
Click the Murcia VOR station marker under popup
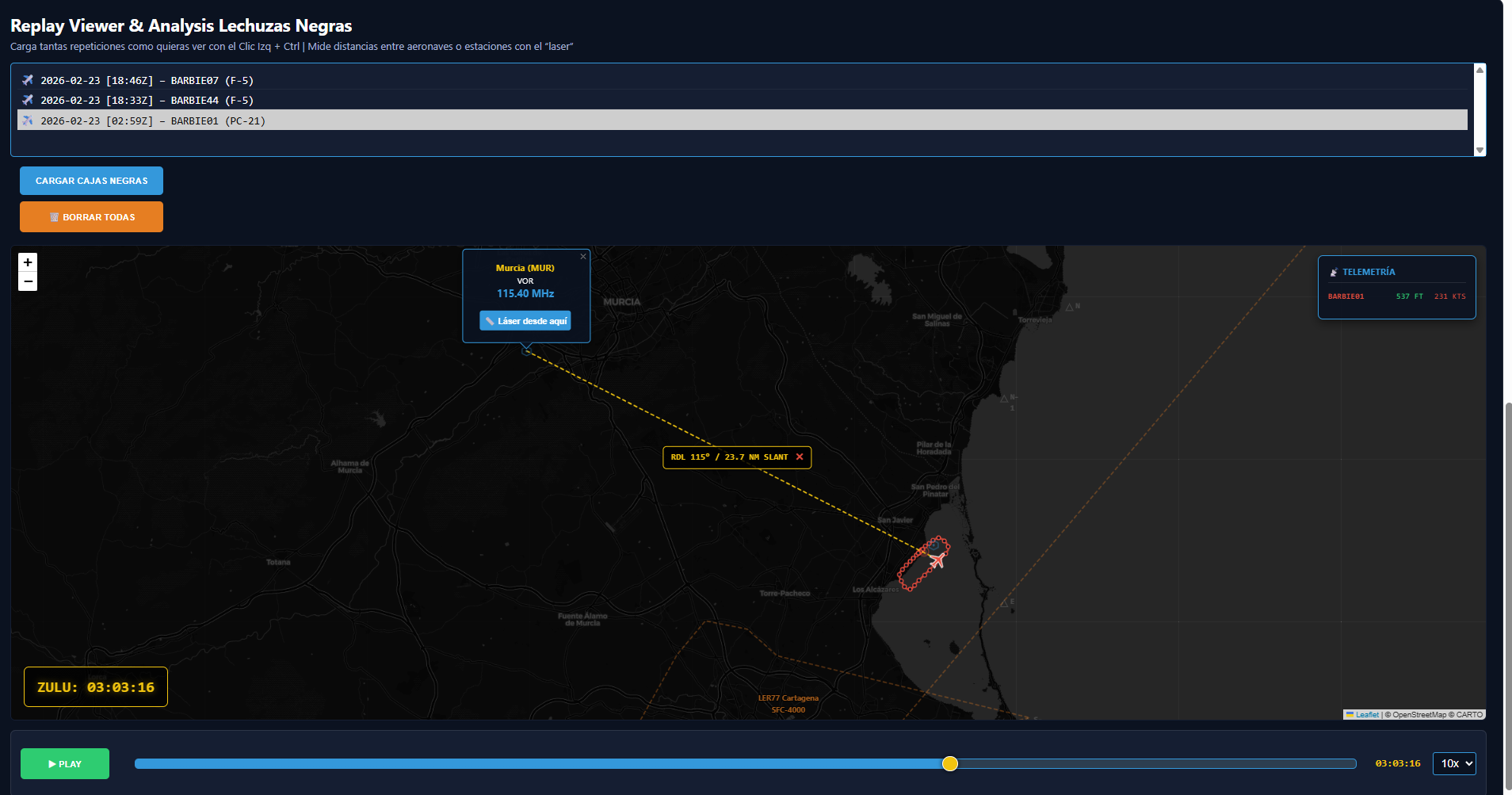pyautogui.click(x=526, y=350)
